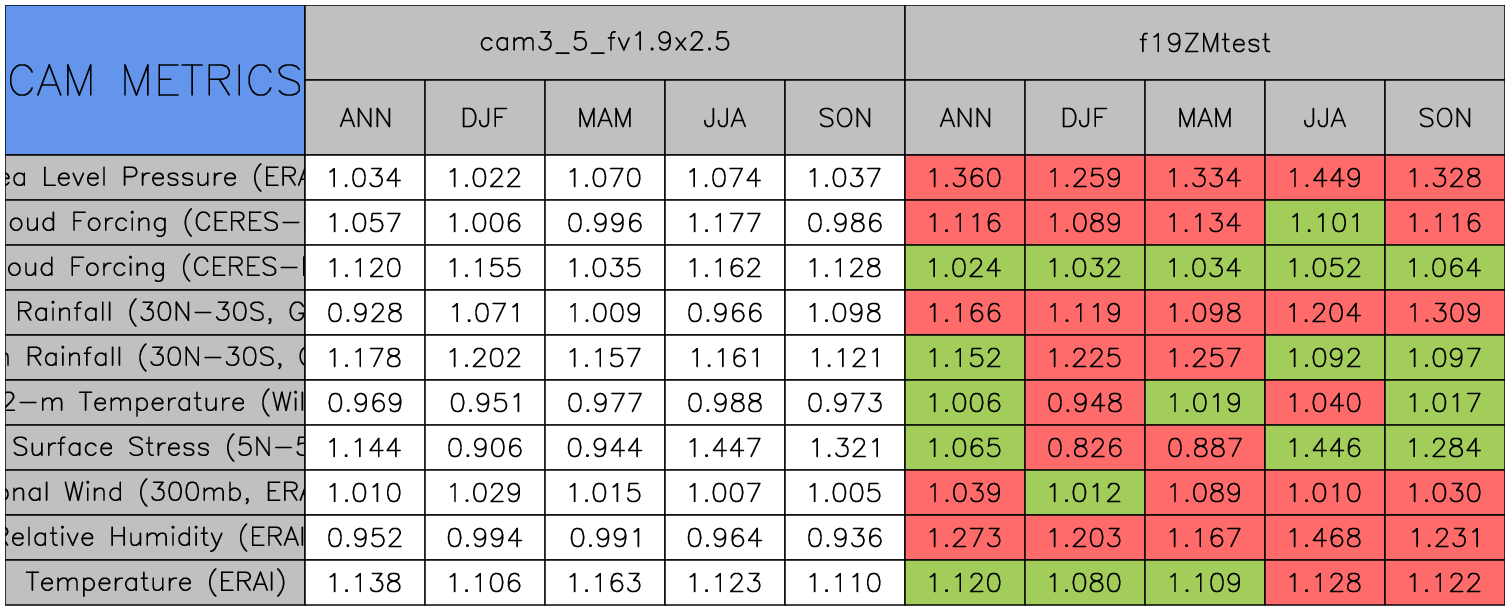The image size is (1510, 611).
Task: Click the DJF header under f19ZMtest
Action: coord(1084,118)
